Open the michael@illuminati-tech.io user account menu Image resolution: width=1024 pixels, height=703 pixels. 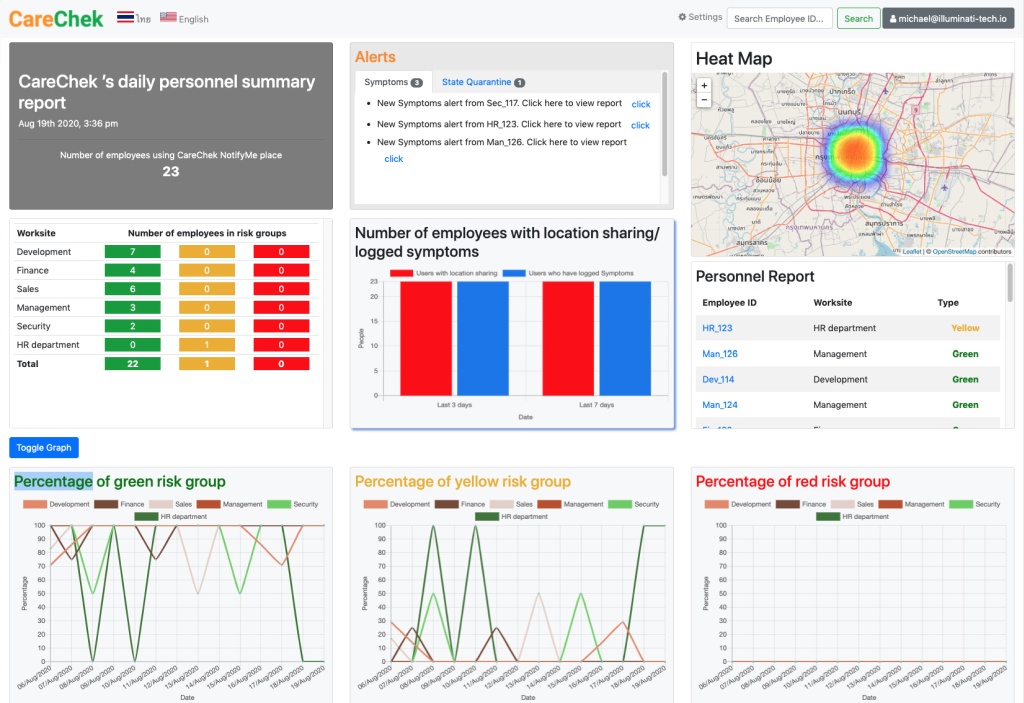948,18
